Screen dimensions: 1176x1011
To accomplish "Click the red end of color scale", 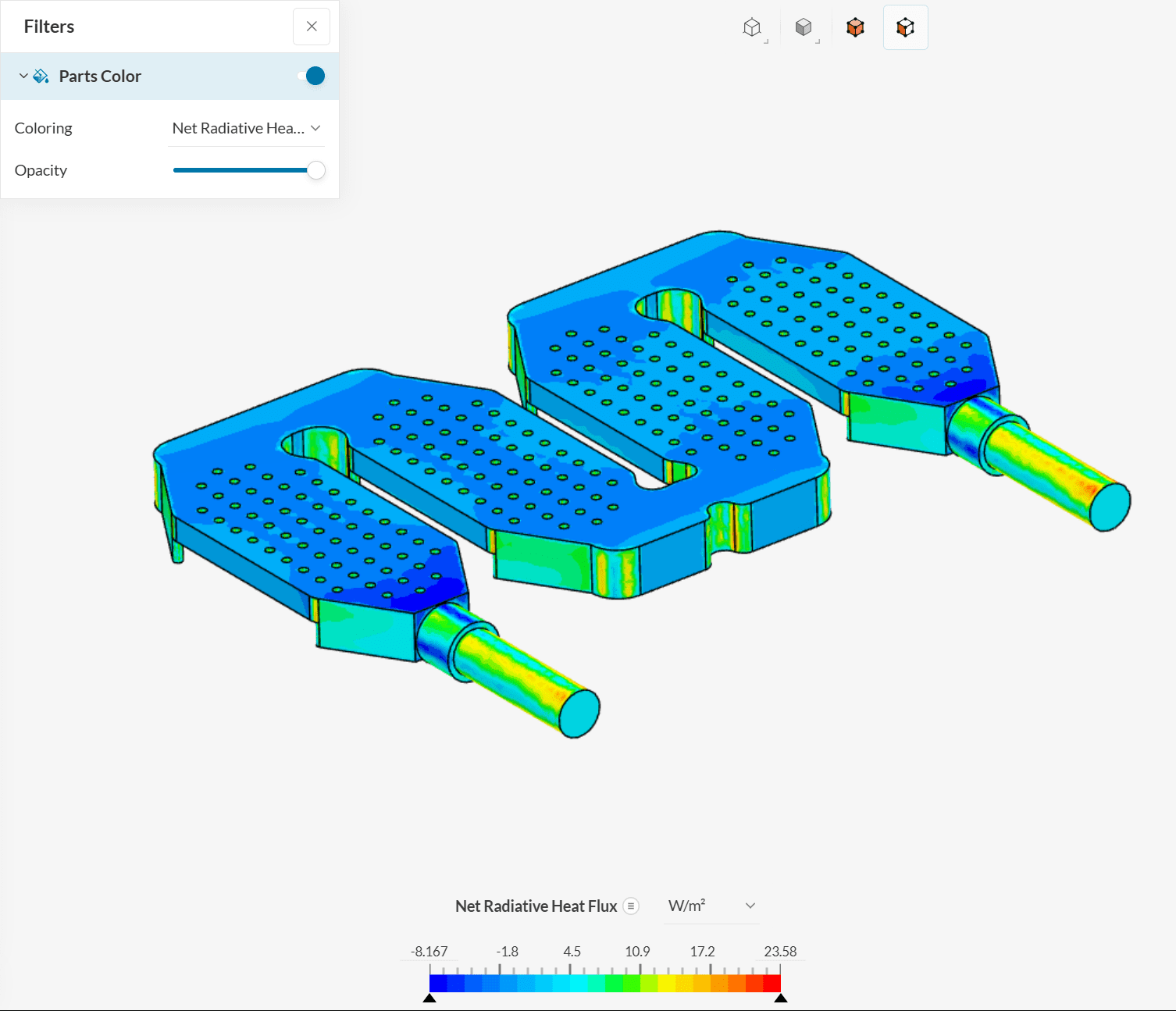I will (772, 983).
